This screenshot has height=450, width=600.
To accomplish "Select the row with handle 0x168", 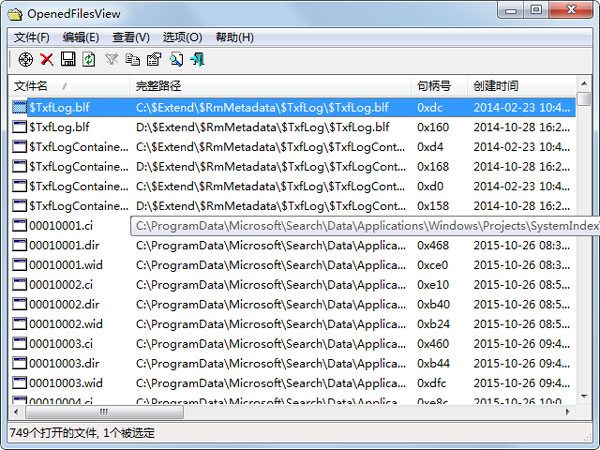I will tap(293, 167).
